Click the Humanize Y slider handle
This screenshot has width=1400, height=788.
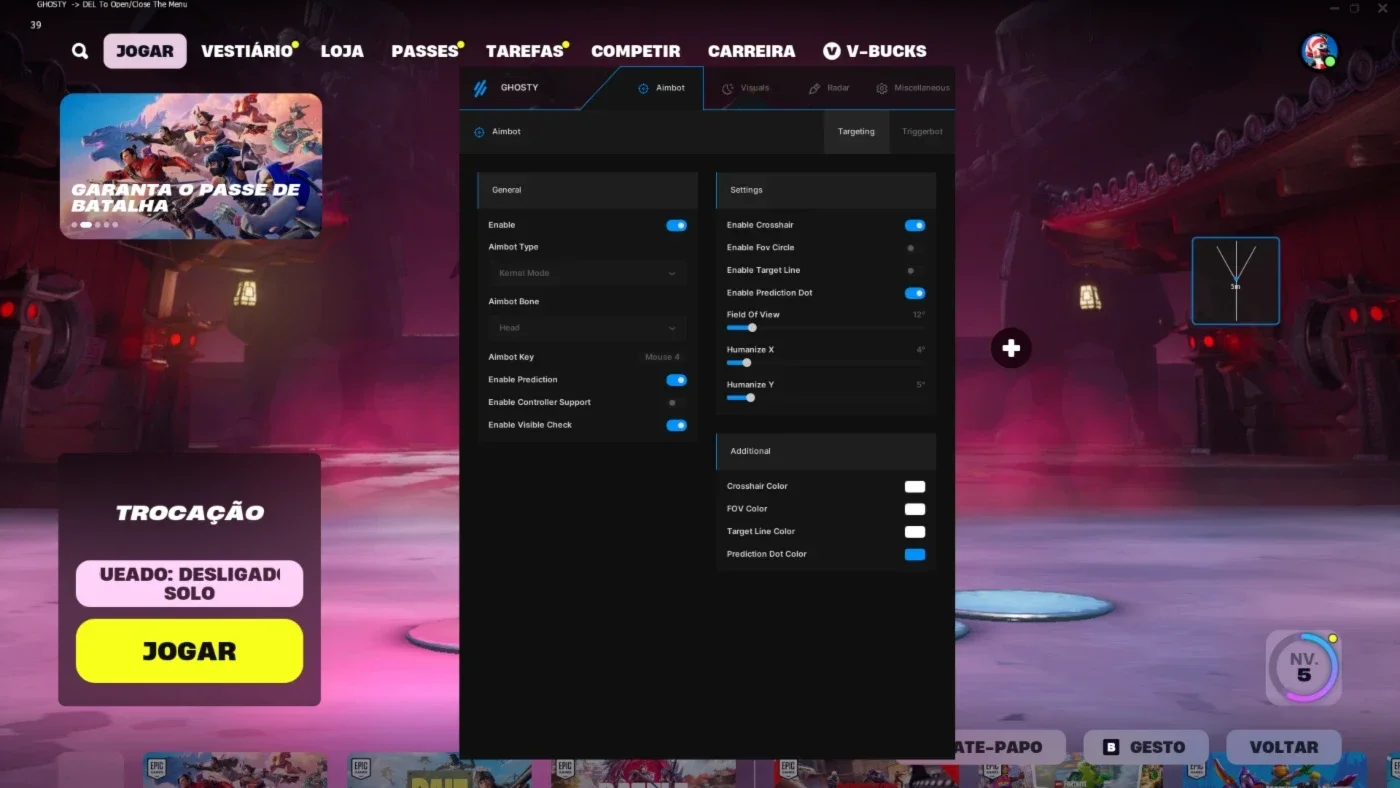tap(750, 398)
